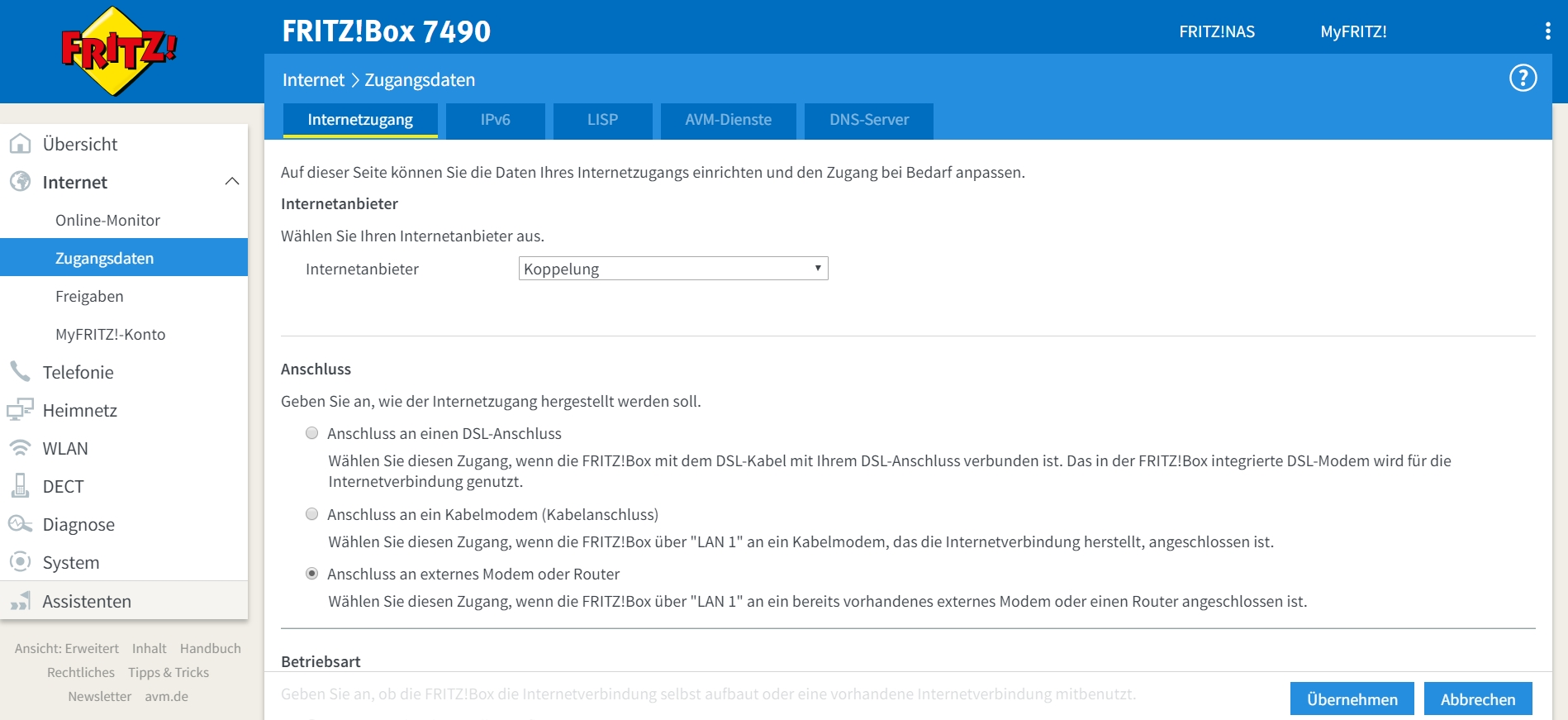Image resolution: width=1568 pixels, height=720 pixels.
Task: Click the Heimnetz network icon
Action: point(20,410)
